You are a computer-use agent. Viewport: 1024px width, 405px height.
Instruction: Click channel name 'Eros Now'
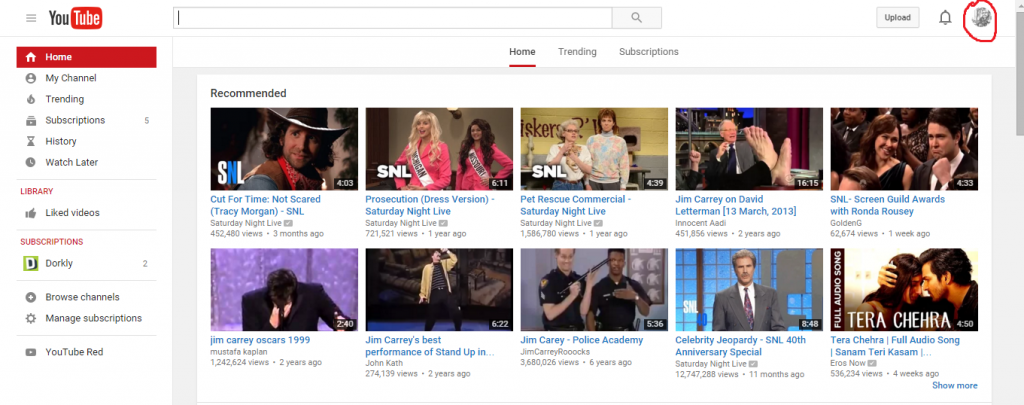[x=848, y=363]
